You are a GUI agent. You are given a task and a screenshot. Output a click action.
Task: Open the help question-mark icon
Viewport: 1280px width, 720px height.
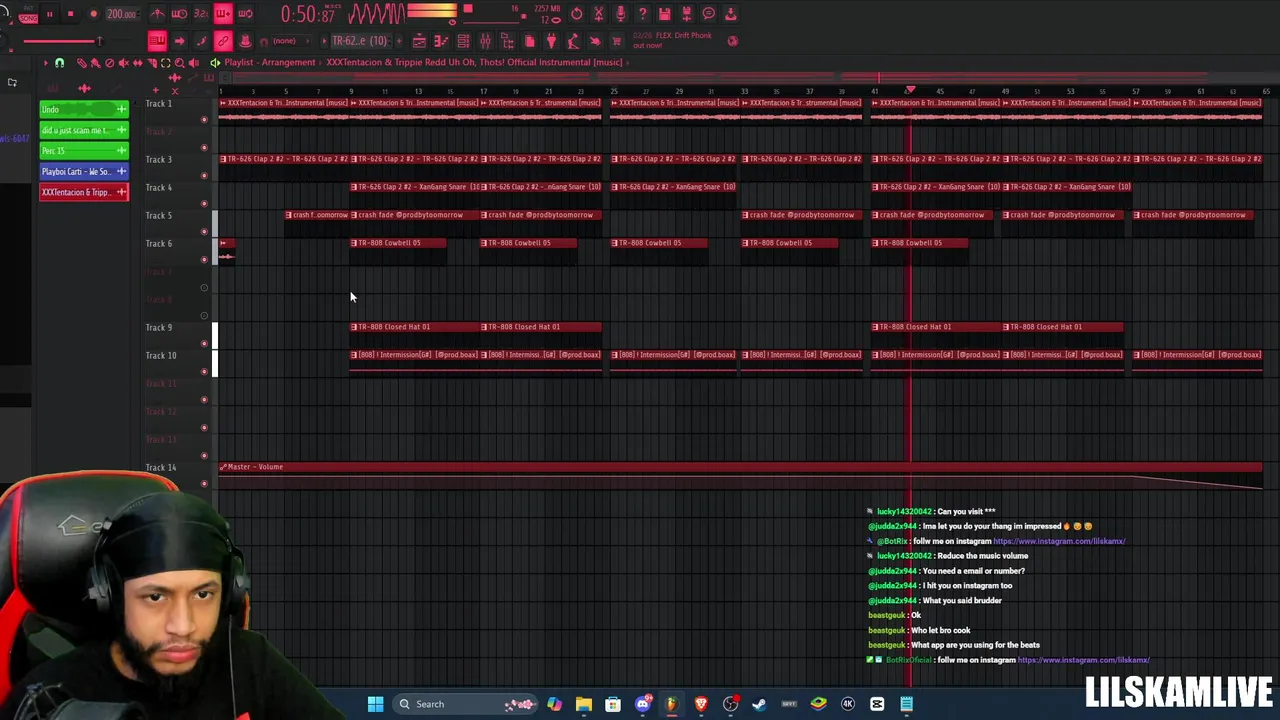(642, 14)
